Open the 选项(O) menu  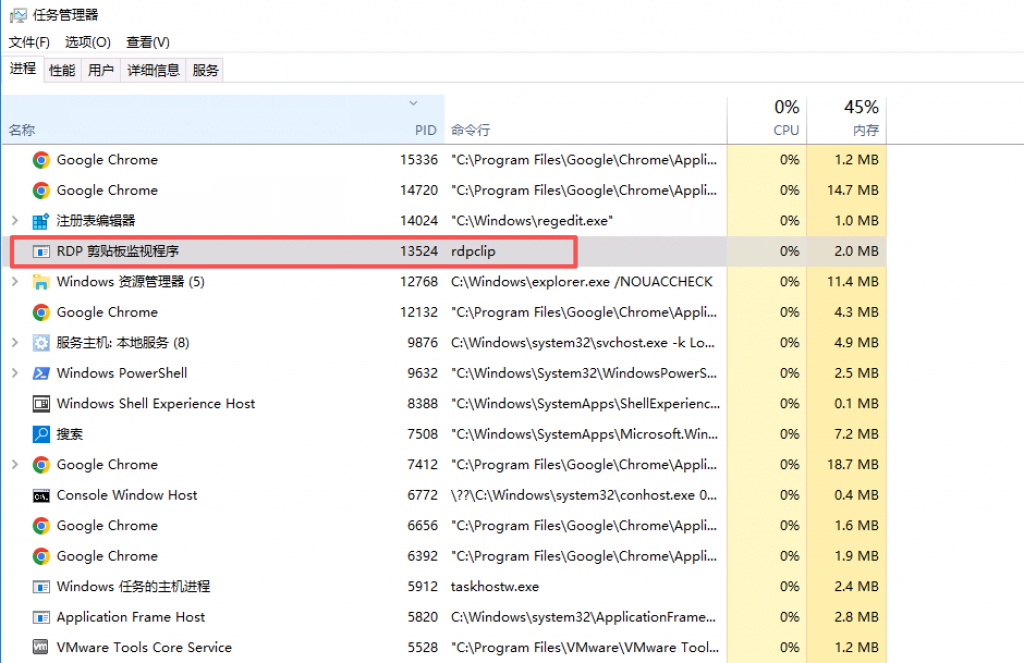pos(88,42)
